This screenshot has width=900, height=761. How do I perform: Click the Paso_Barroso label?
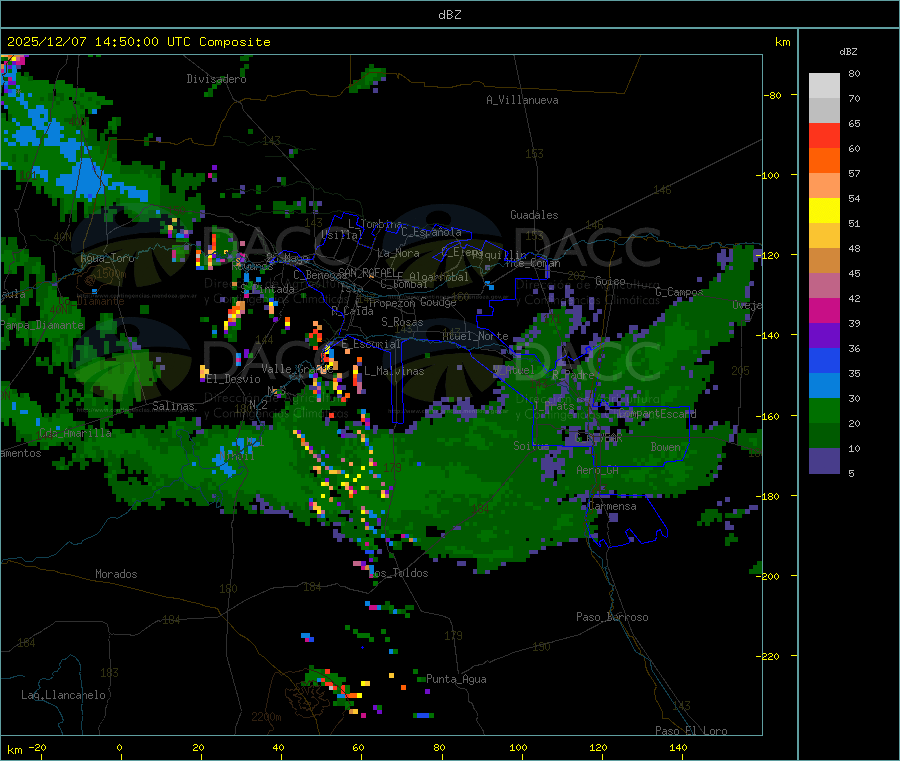pos(612,617)
